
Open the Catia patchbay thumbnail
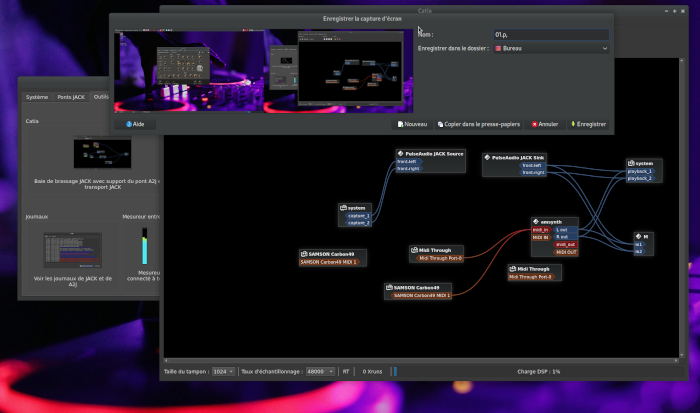point(102,153)
